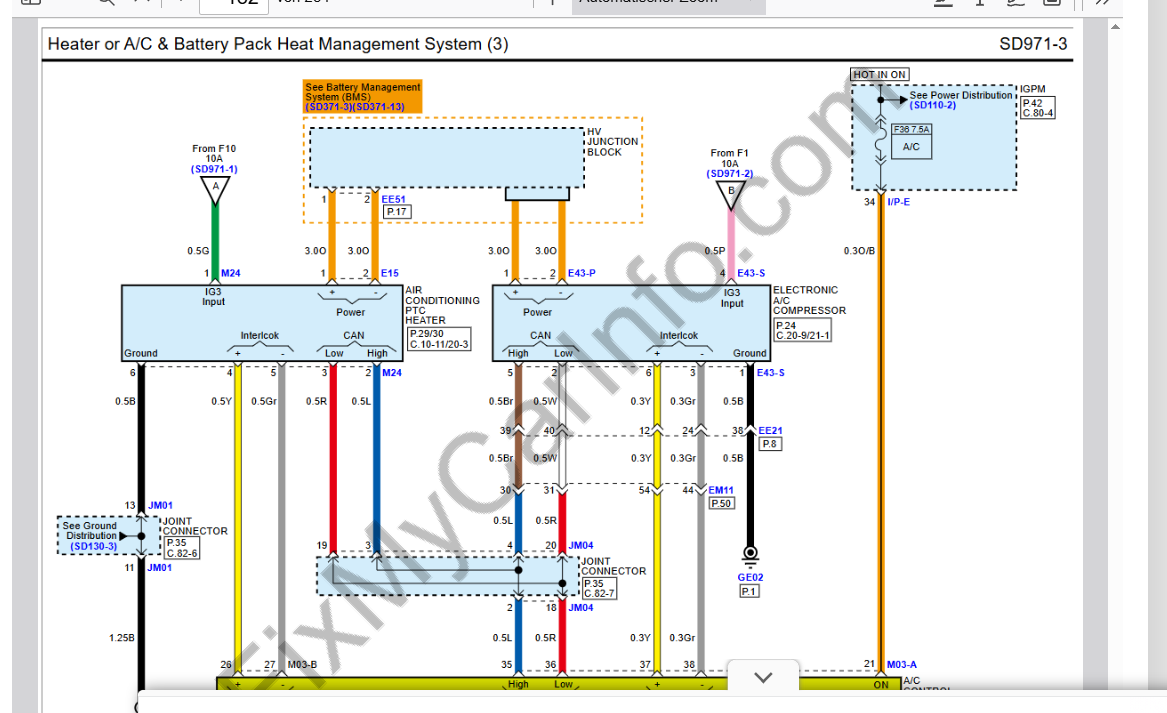Viewport: 1167px width, 713px height.
Task: Select the text annotation tool
Action: click(979, 3)
